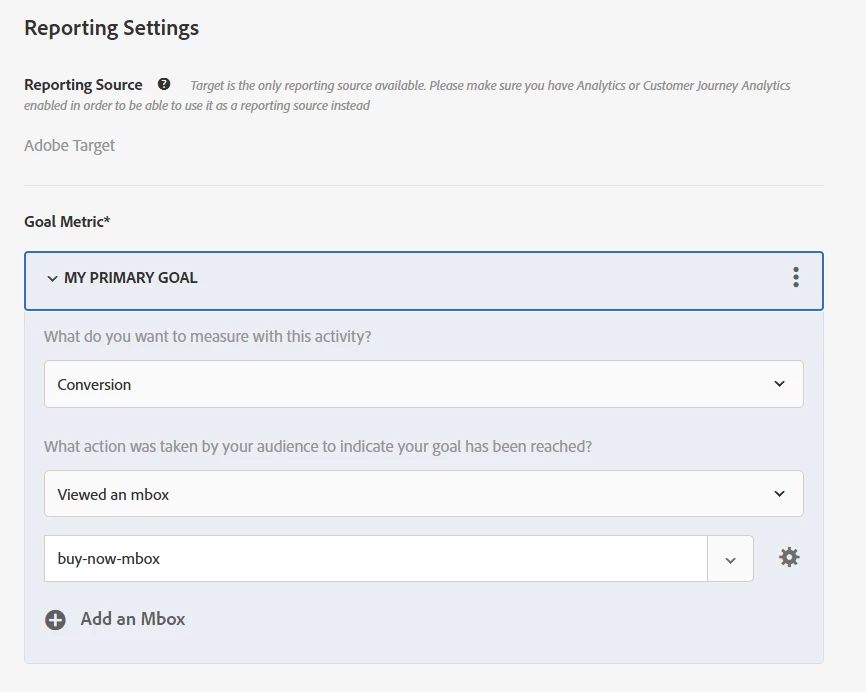
Task: Open the three-dot menu for My Primary Goal
Action: coord(795,277)
